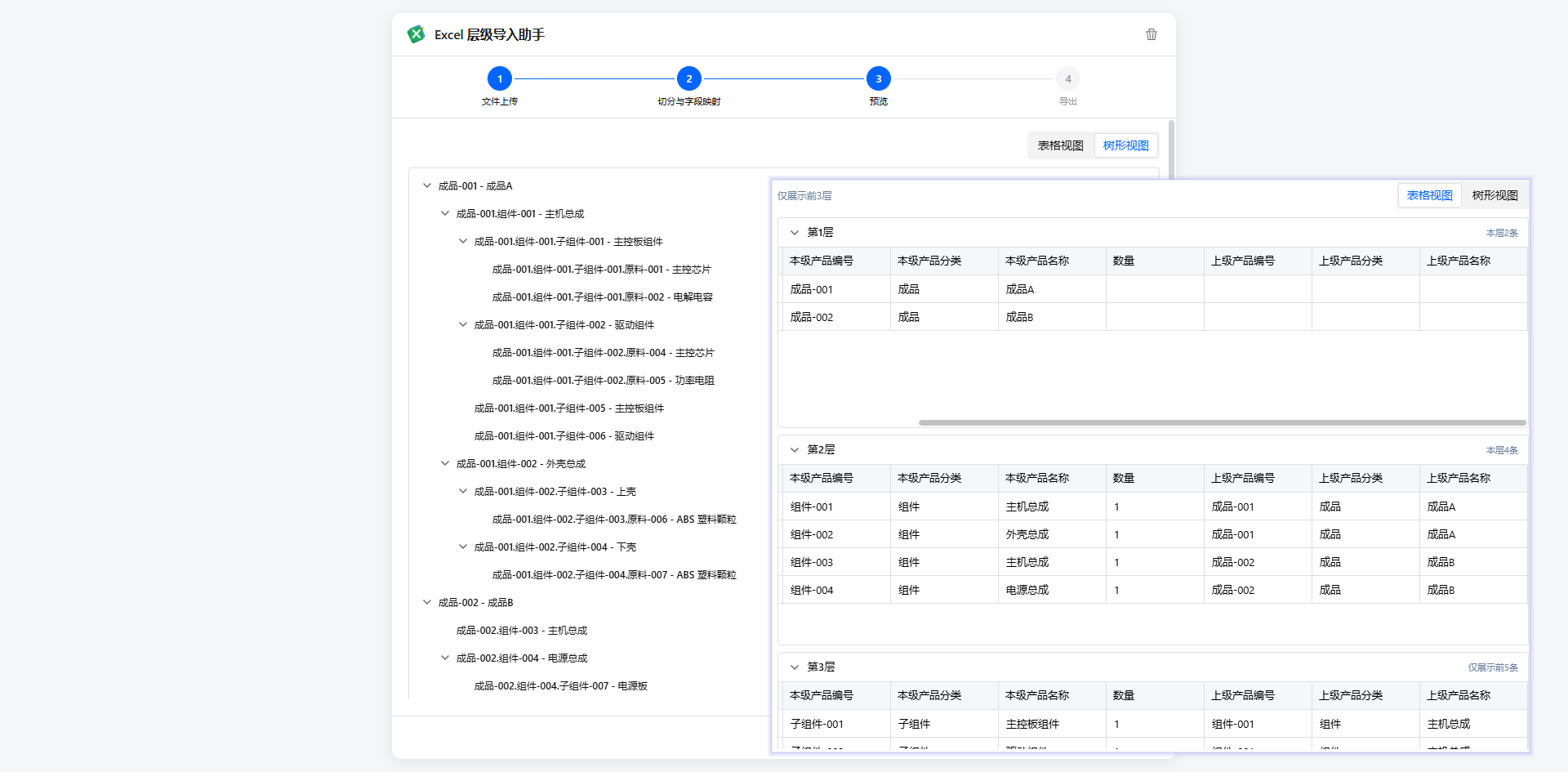Select tree row 原料-002 - 电解电容
Screen dimensions: 1568x772
(x=603, y=297)
